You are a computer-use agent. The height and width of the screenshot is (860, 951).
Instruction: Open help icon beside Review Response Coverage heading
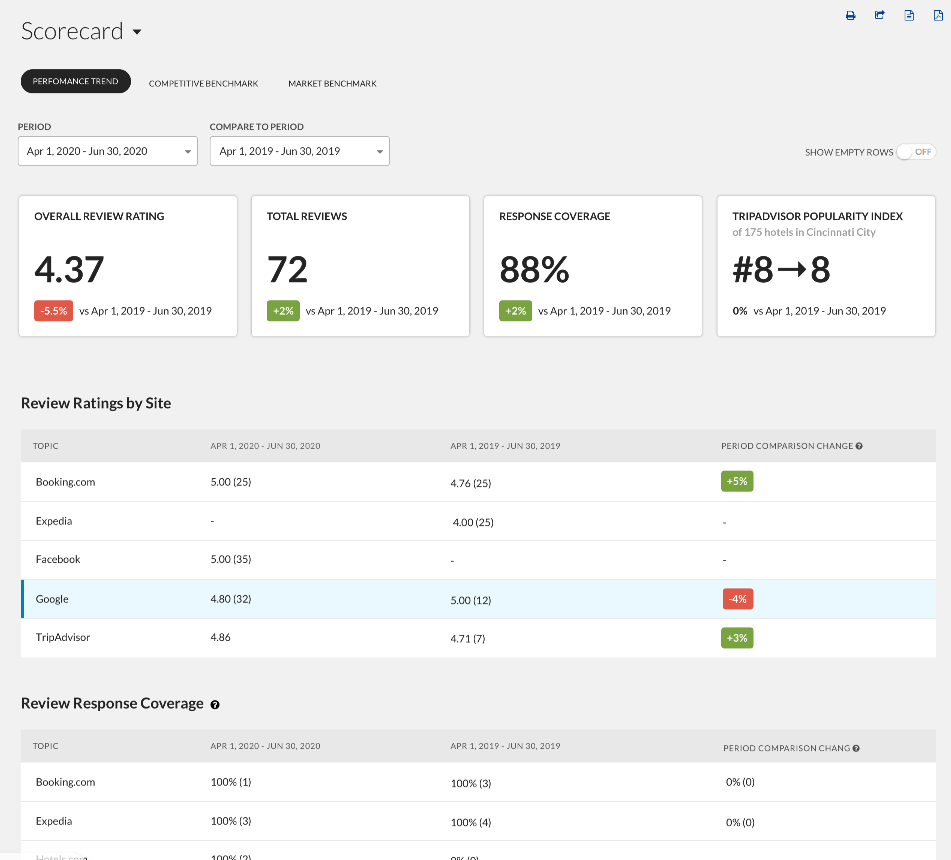pyautogui.click(x=215, y=705)
